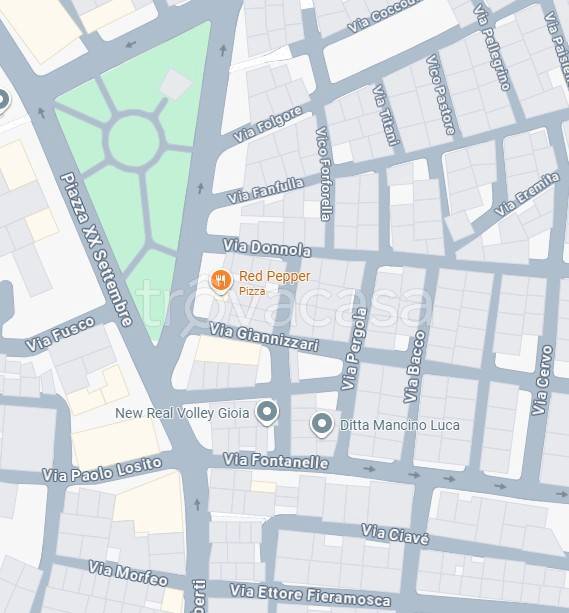Open the Ditta Mancino Luca location pin
Image resolution: width=569 pixels, height=613 pixels.
(322, 425)
